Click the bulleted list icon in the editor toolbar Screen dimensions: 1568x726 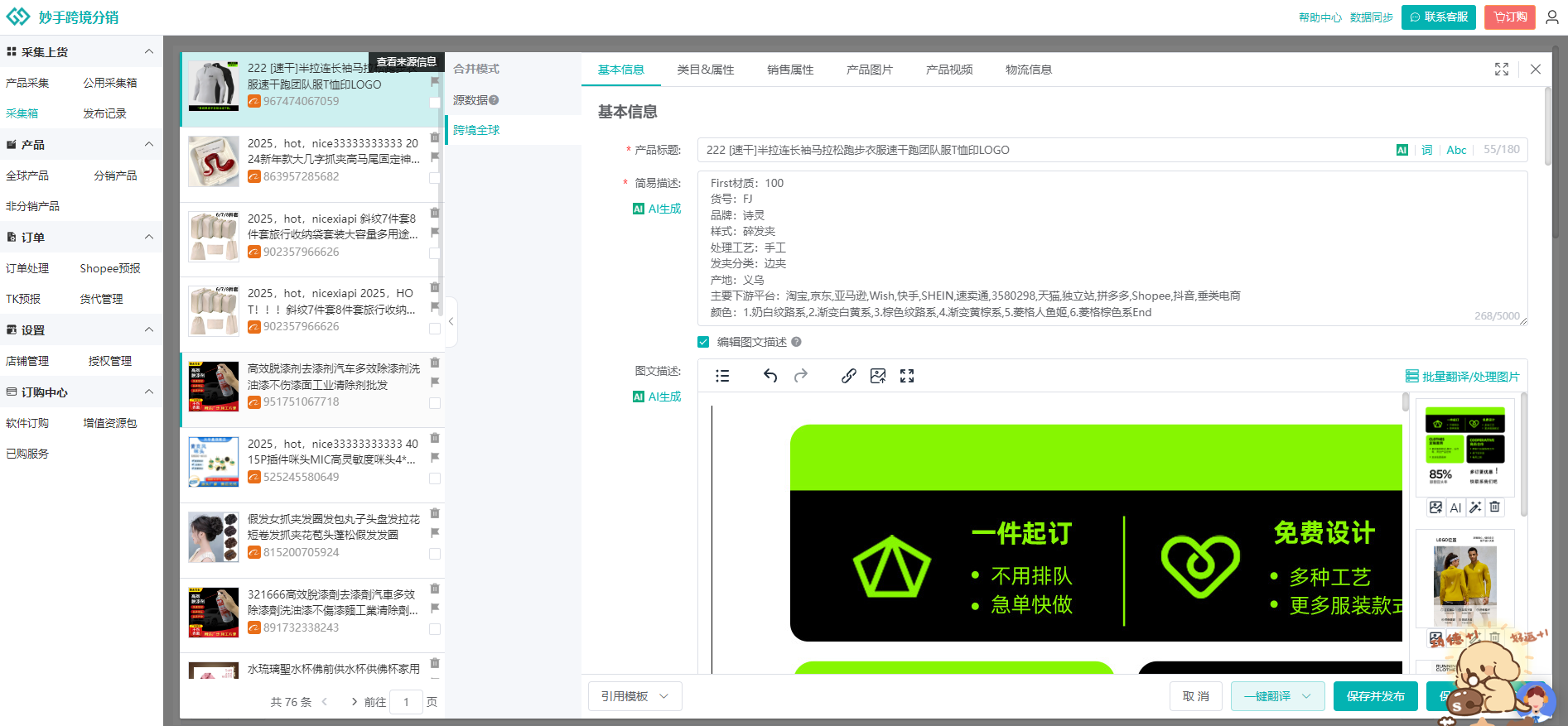[722, 376]
